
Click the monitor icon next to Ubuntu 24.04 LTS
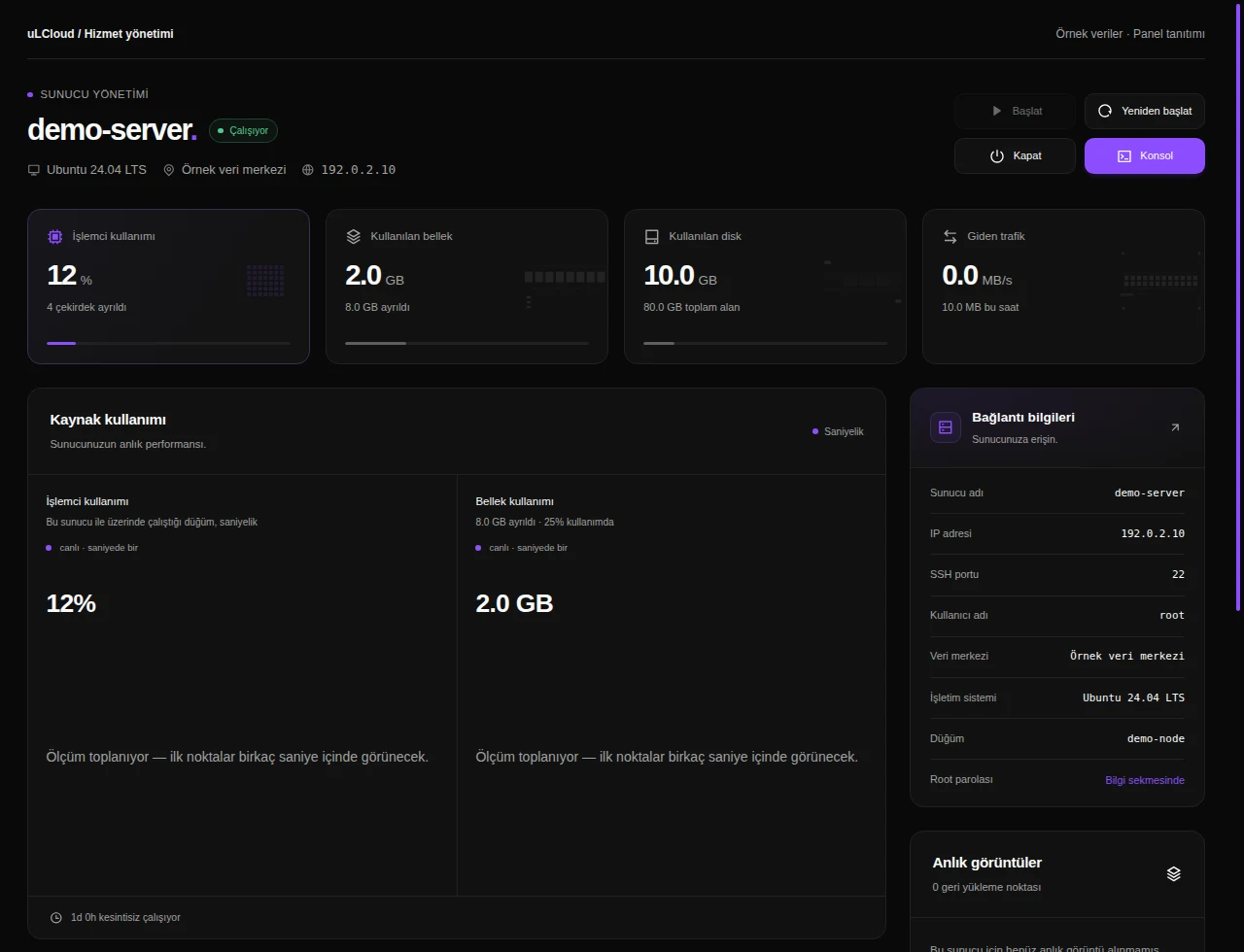click(x=34, y=170)
